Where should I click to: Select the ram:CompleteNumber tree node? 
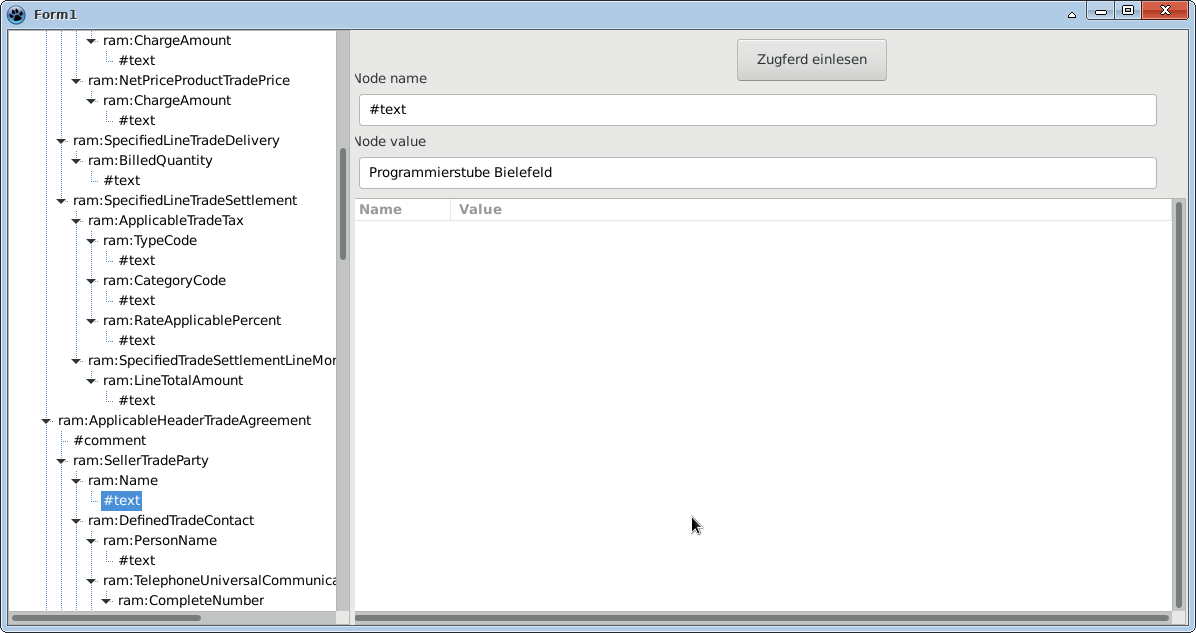pyautogui.click(x=191, y=600)
